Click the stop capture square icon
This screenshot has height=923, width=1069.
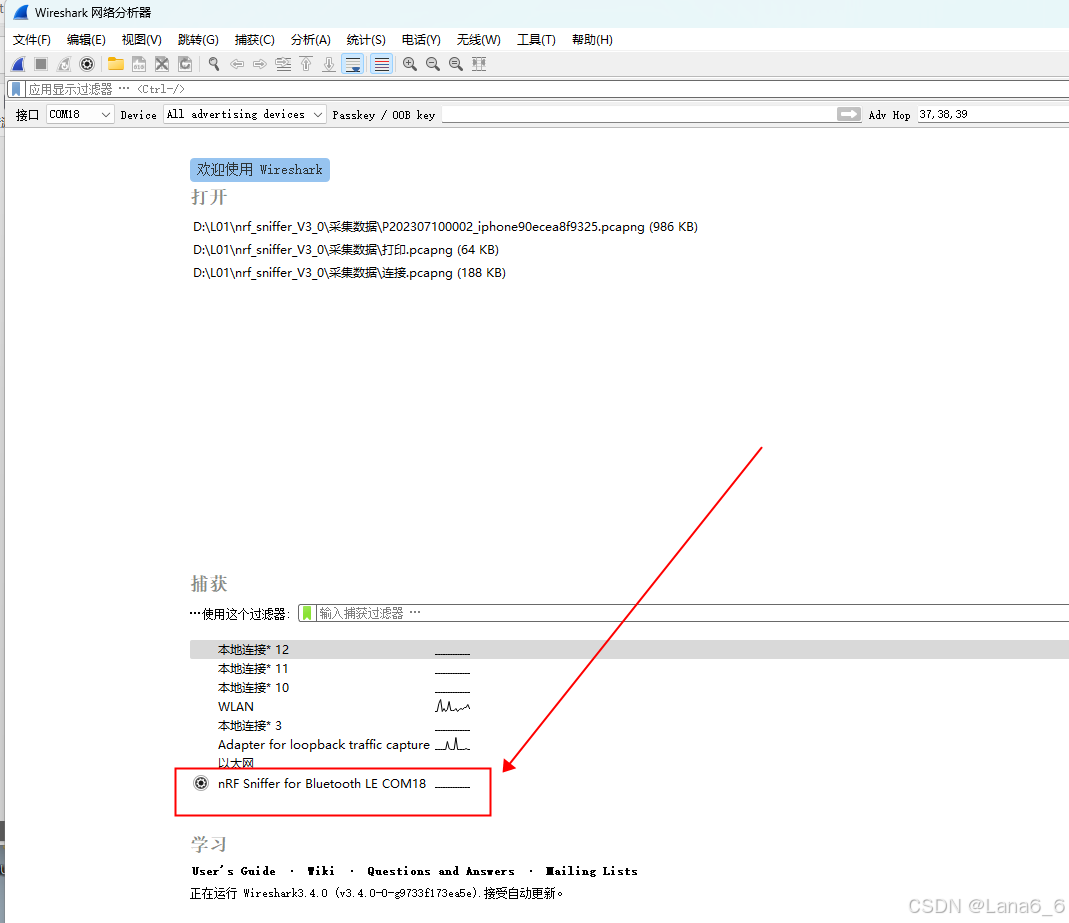point(41,64)
